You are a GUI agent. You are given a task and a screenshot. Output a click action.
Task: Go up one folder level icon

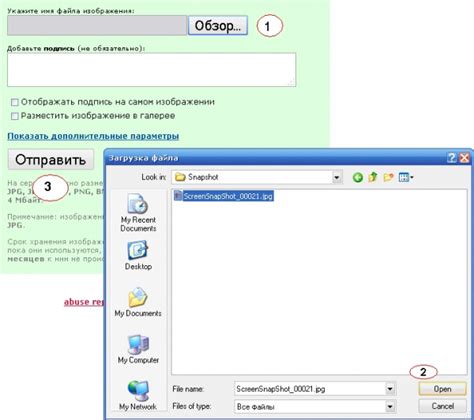click(x=373, y=177)
